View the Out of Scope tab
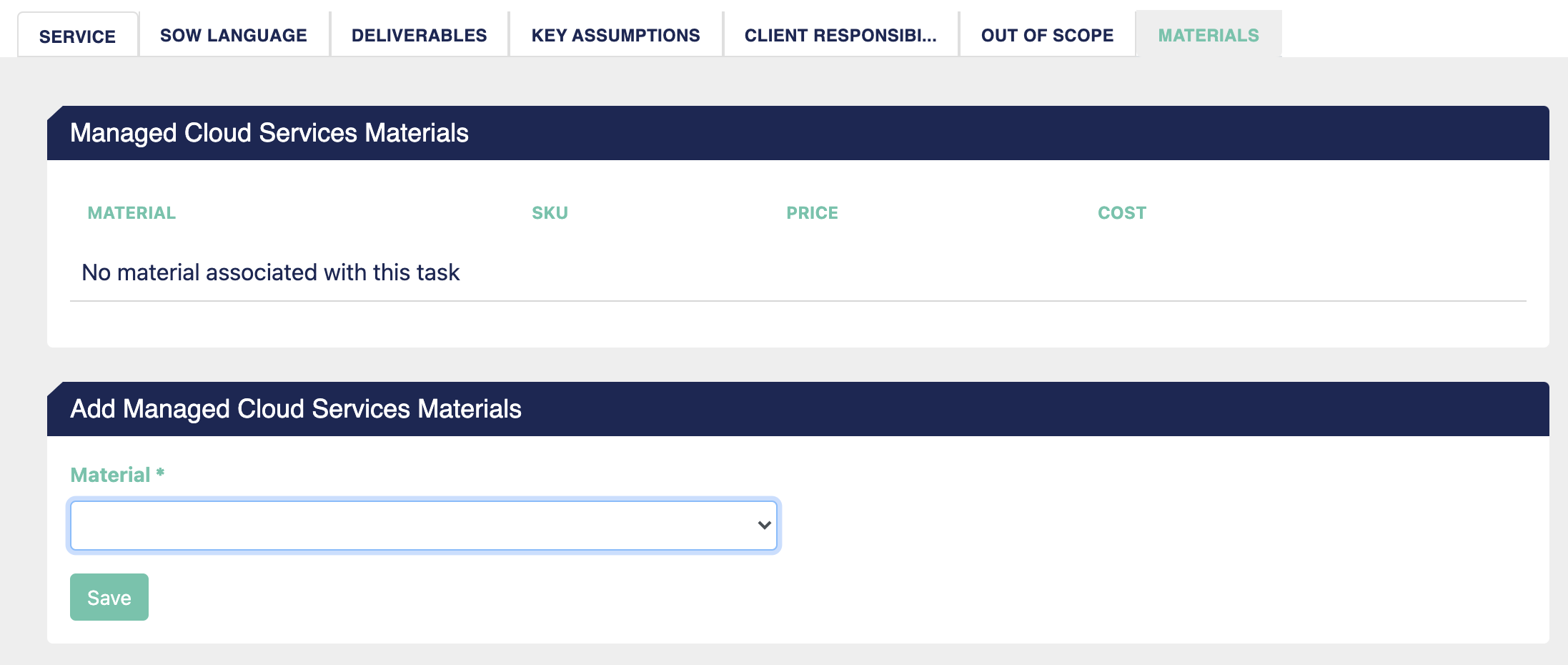This screenshot has height=665, width=1568. click(x=1048, y=35)
